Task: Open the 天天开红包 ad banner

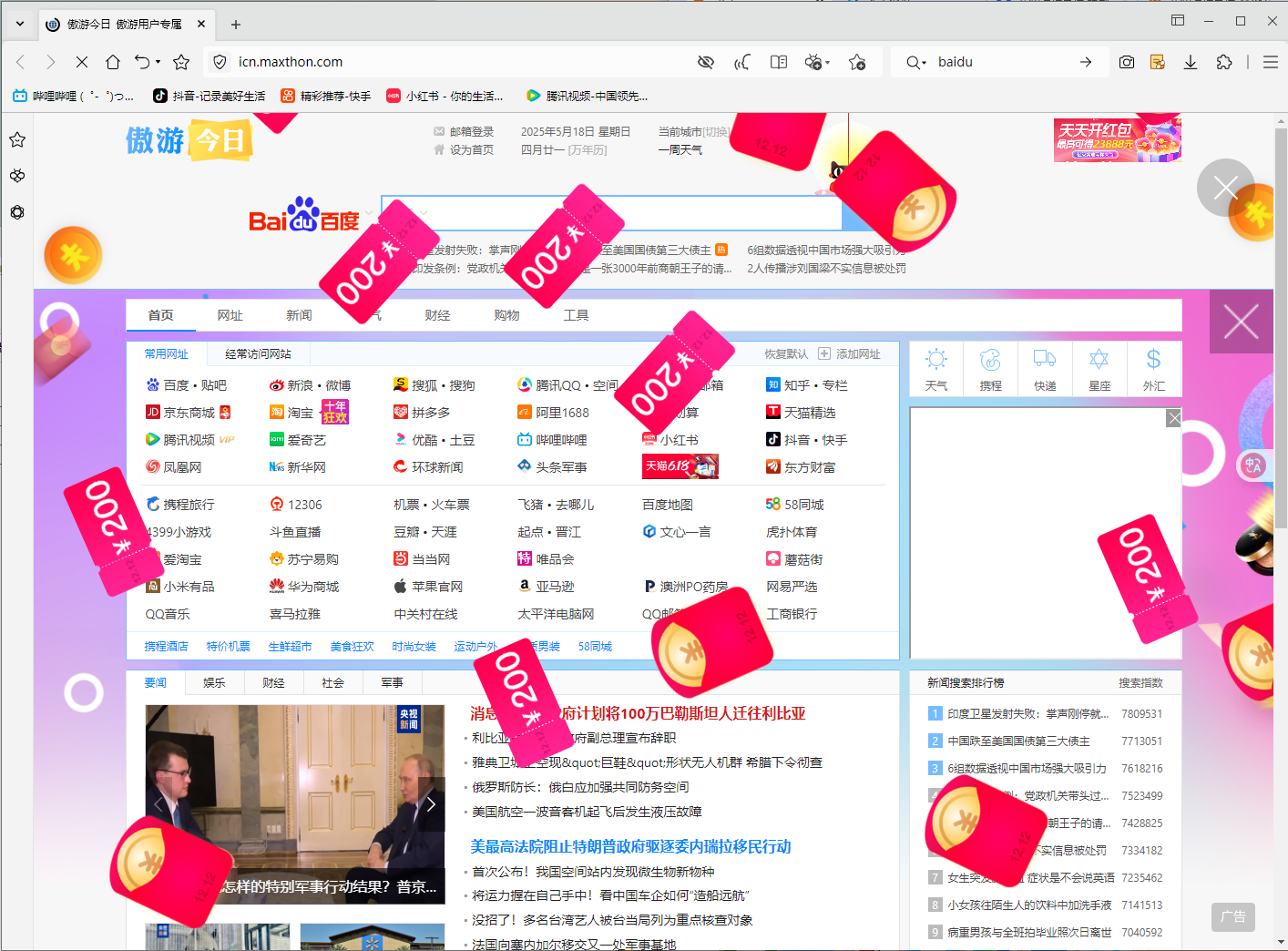Action: [x=1118, y=140]
